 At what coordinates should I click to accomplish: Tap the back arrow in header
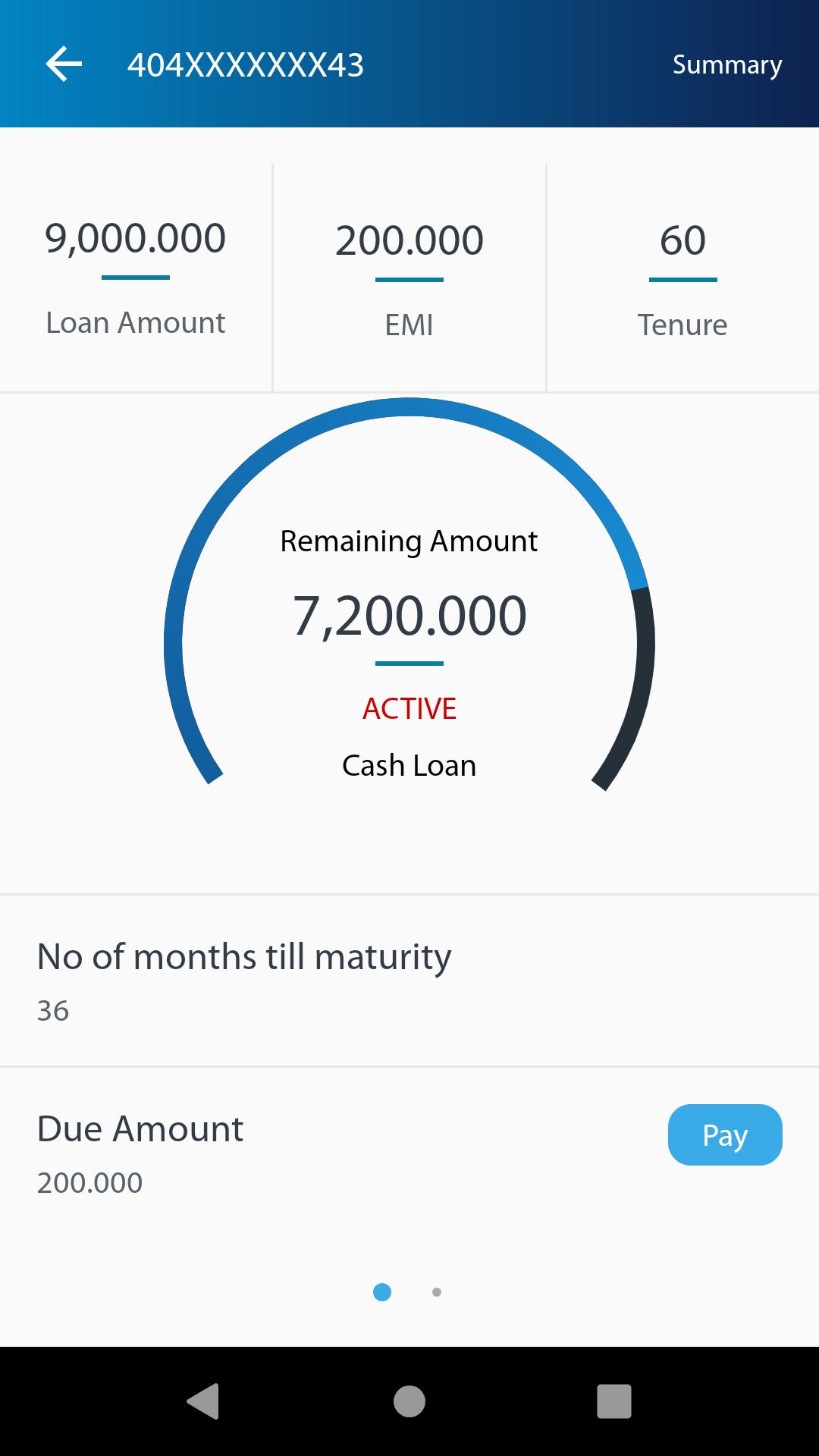click(x=64, y=64)
